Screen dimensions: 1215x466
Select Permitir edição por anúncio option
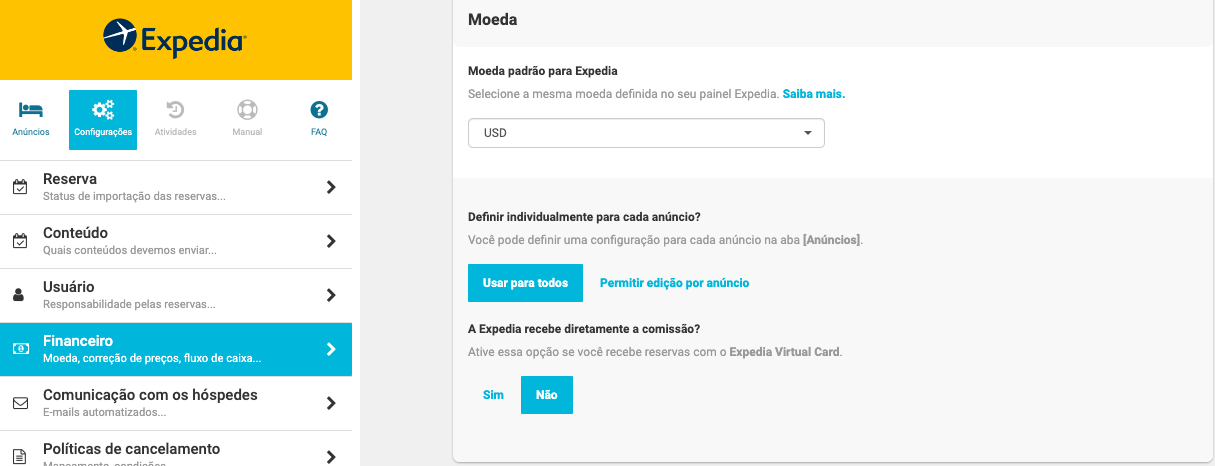coord(674,283)
